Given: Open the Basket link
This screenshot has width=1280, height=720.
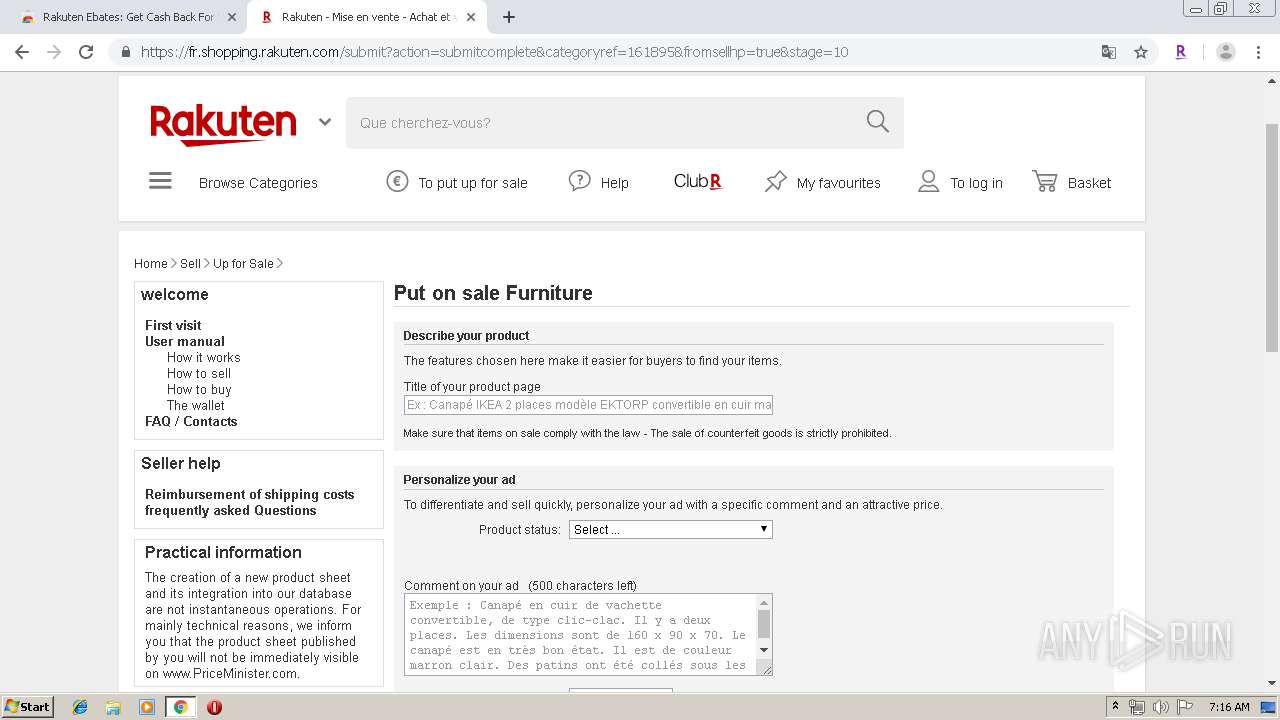Looking at the screenshot, I should [x=1089, y=183].
